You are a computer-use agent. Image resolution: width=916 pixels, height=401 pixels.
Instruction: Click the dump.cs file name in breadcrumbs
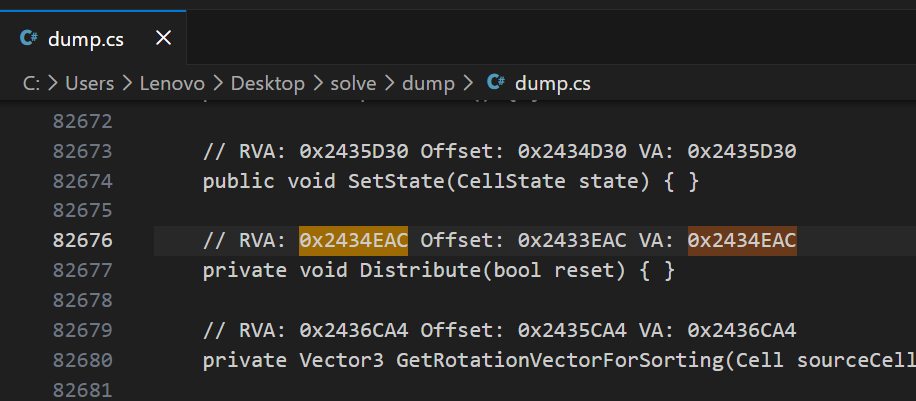click(x=553, y=84)
